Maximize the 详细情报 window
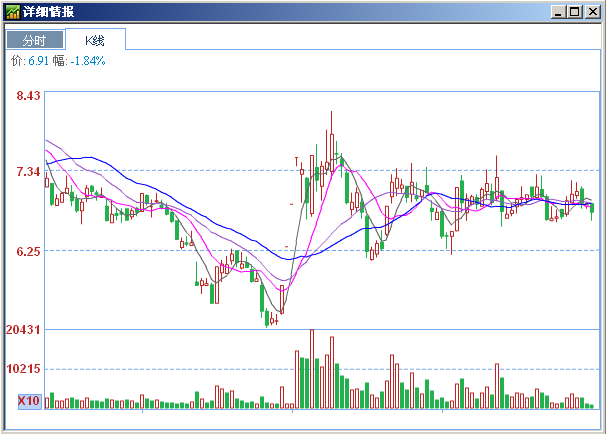Screen dimensions: 606x434 click(575, 12)
